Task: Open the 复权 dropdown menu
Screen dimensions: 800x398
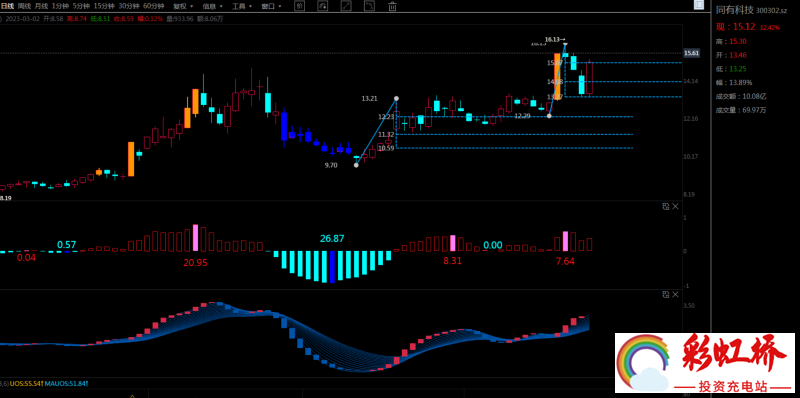Action: tap(183, 6)
